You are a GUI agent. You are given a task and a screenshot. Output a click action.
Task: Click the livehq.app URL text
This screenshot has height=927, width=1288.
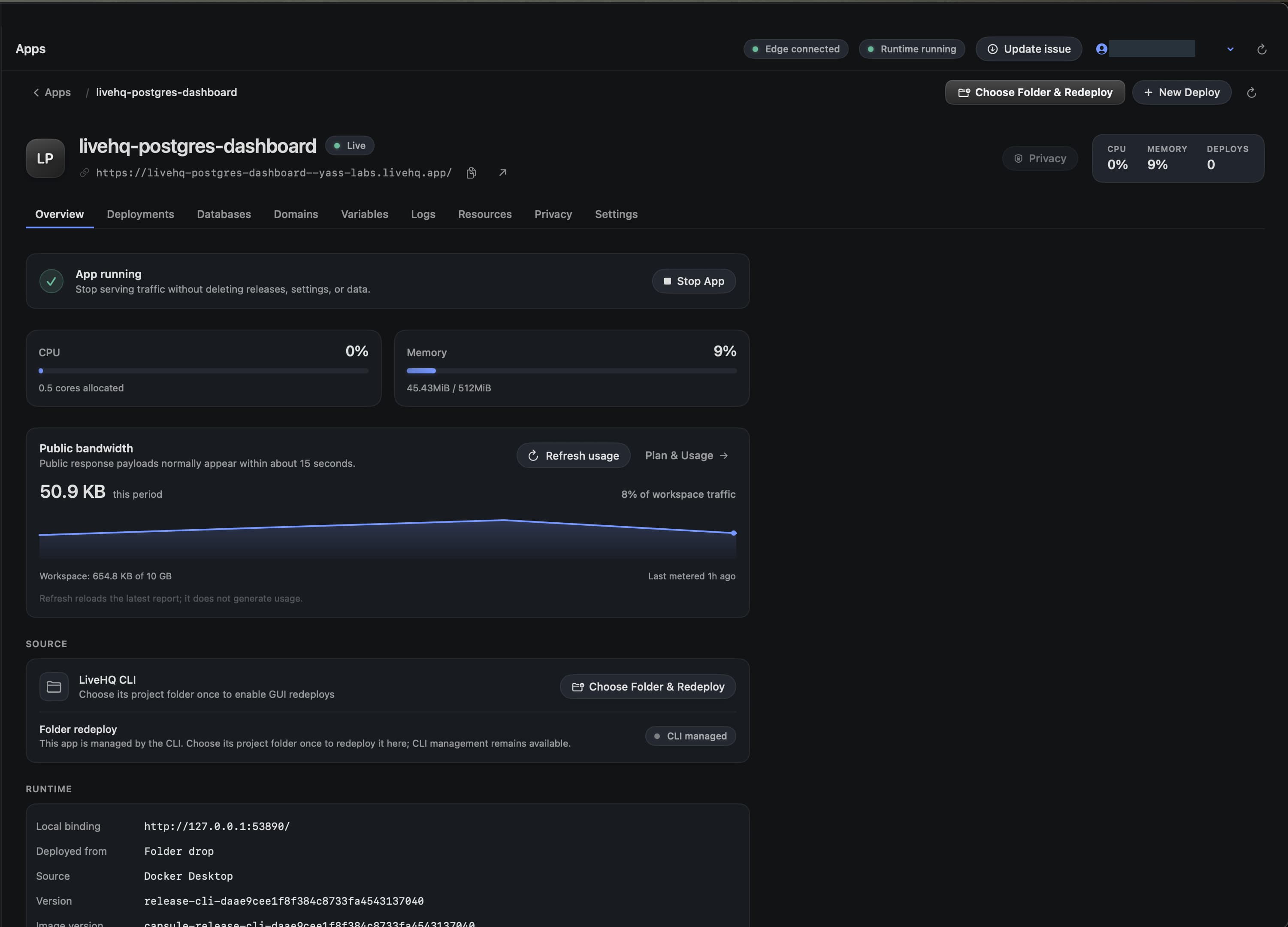coord(274,173)
